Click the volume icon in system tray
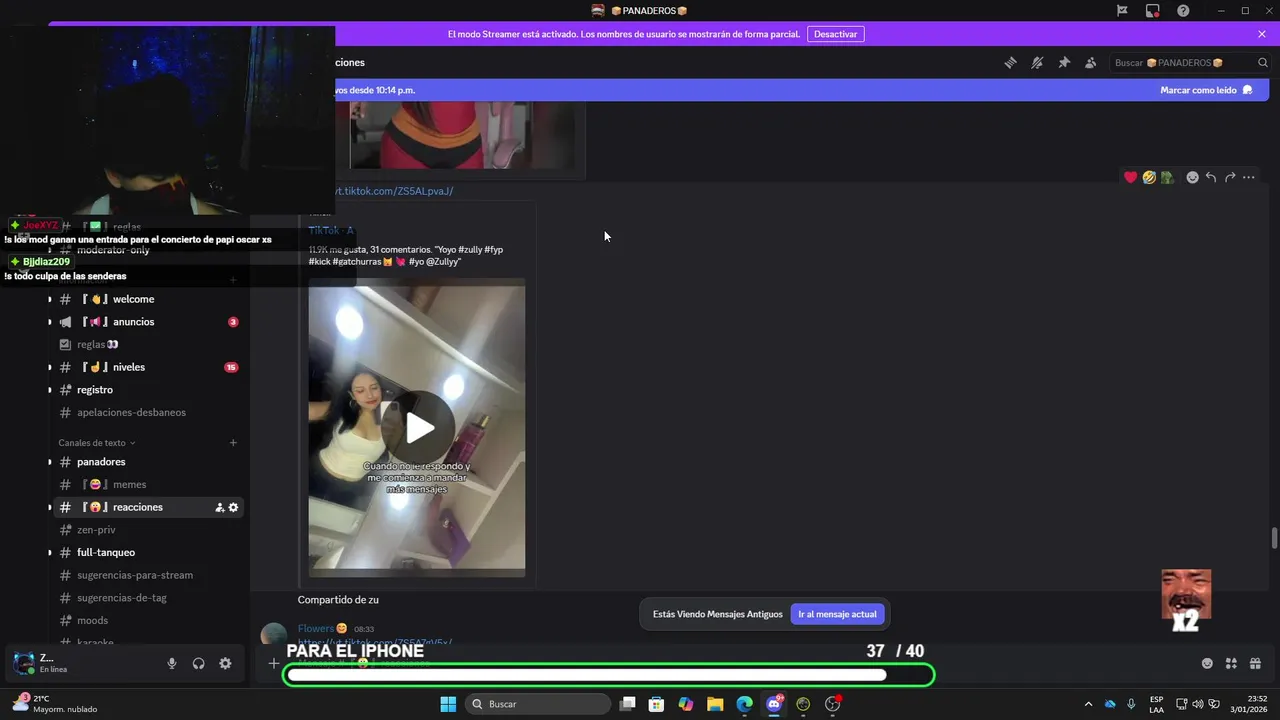 click(x=1198, y=704)
